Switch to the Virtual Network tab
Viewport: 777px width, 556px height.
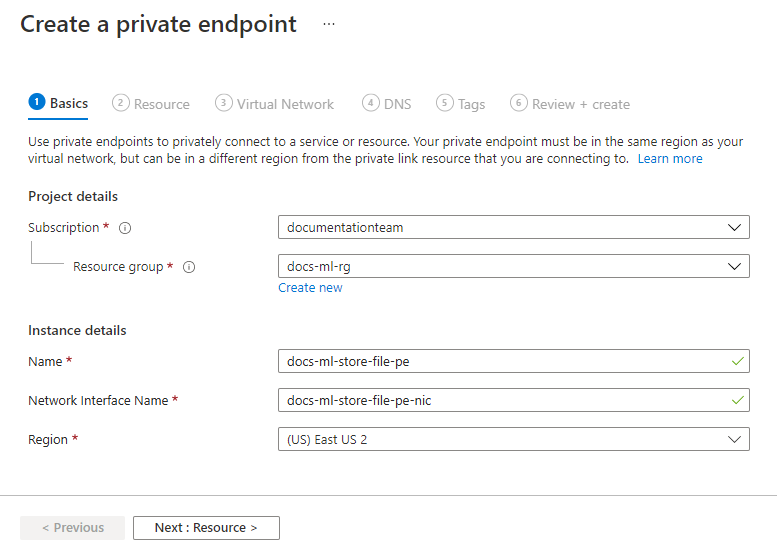click(285, 104)
